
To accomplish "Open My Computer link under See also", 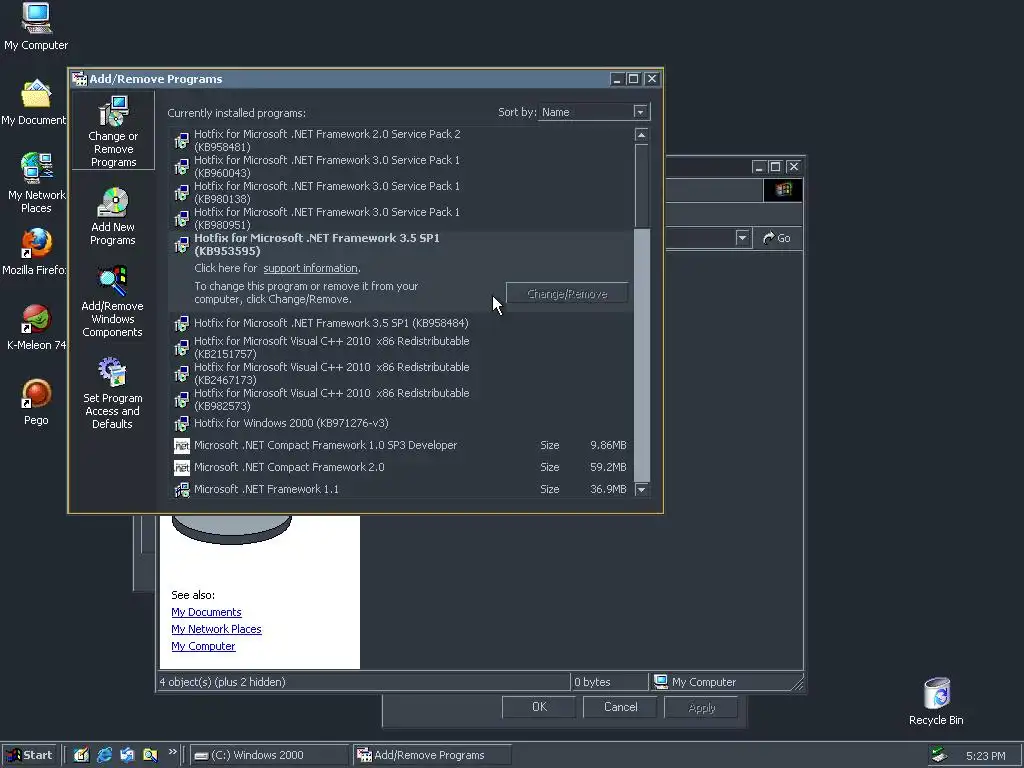I will point(203,646).
